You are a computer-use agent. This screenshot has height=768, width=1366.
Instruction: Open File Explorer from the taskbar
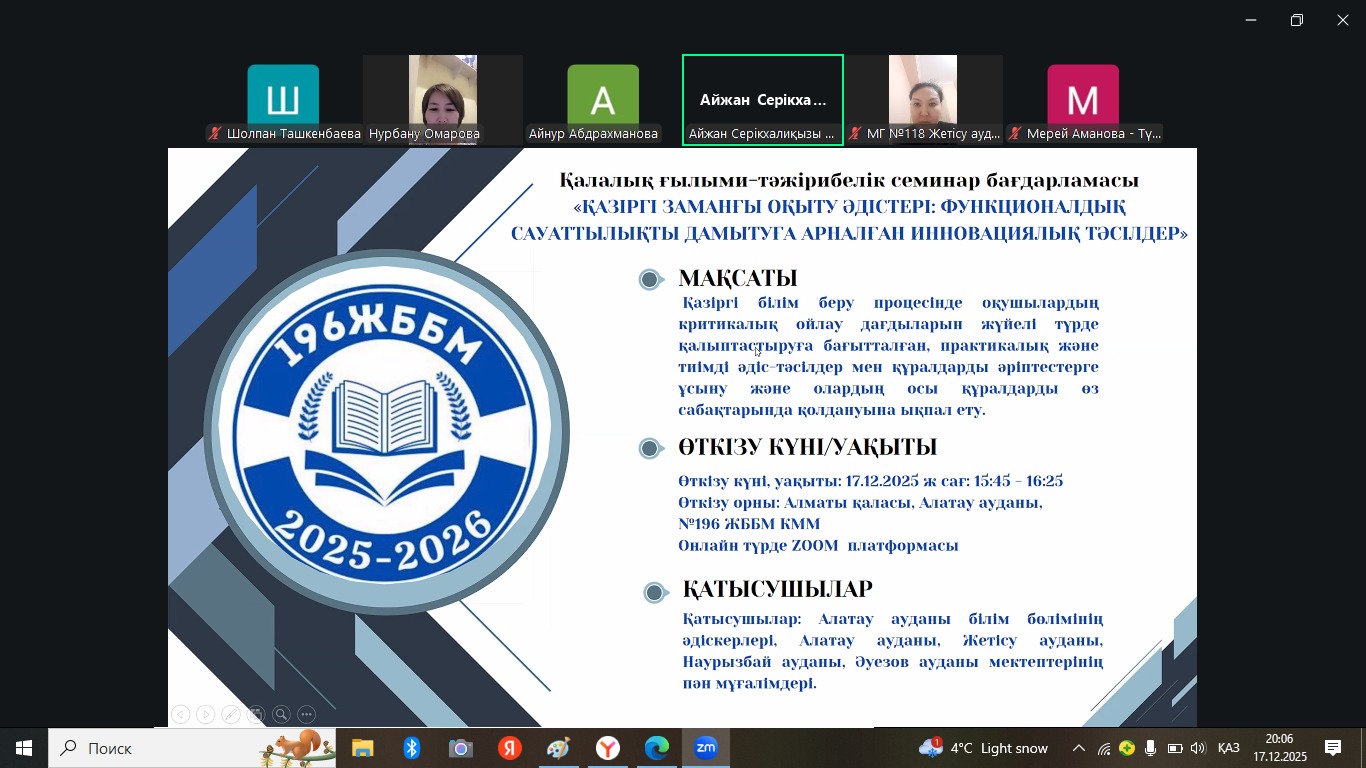click(x=362, y=748)
